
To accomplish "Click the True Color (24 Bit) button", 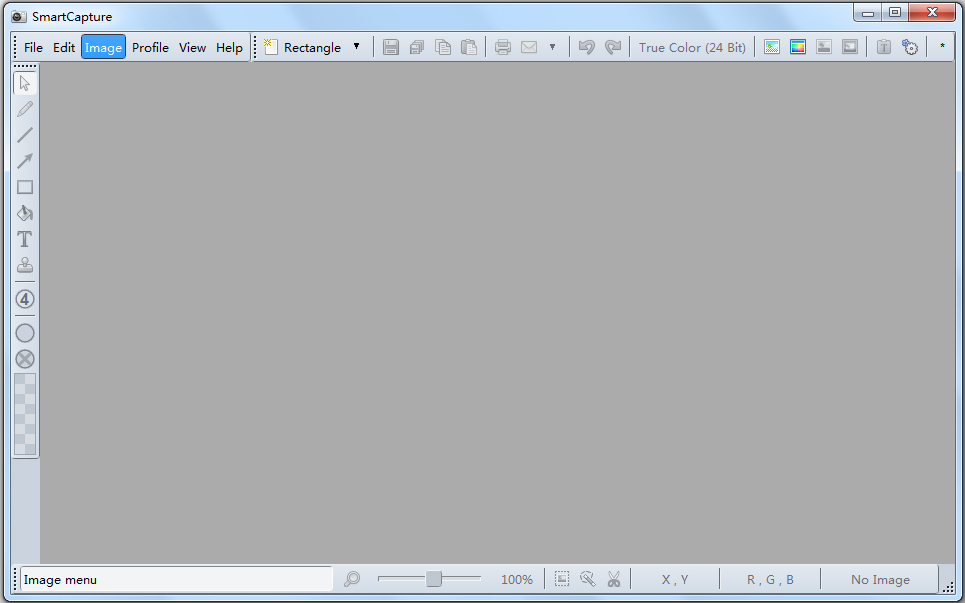I will [692, 47].
